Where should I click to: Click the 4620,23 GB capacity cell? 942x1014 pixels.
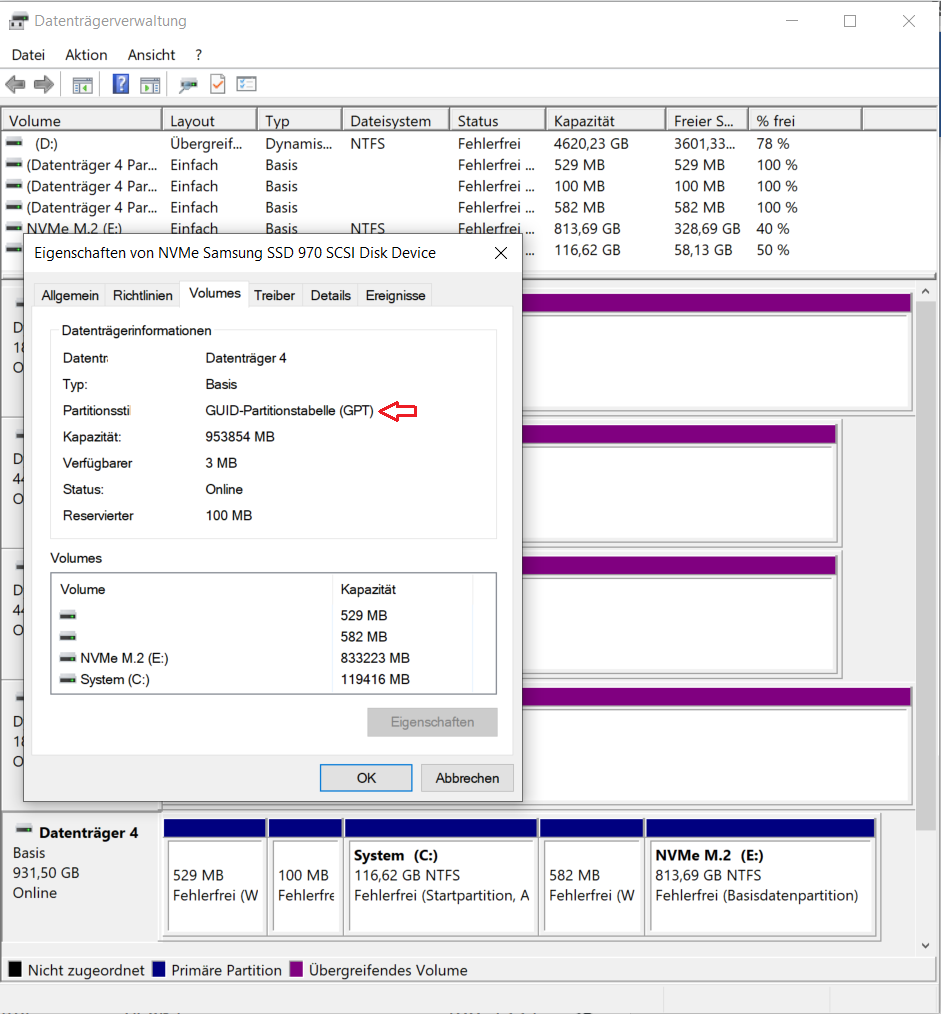591,144
